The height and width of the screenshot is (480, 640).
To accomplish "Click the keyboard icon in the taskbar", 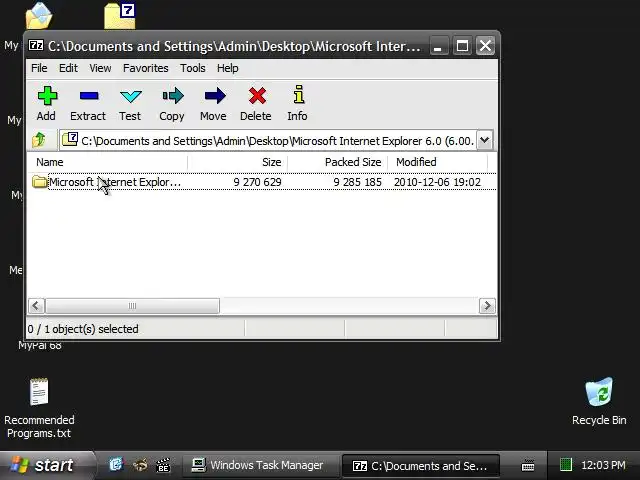I will coord(528,465).
